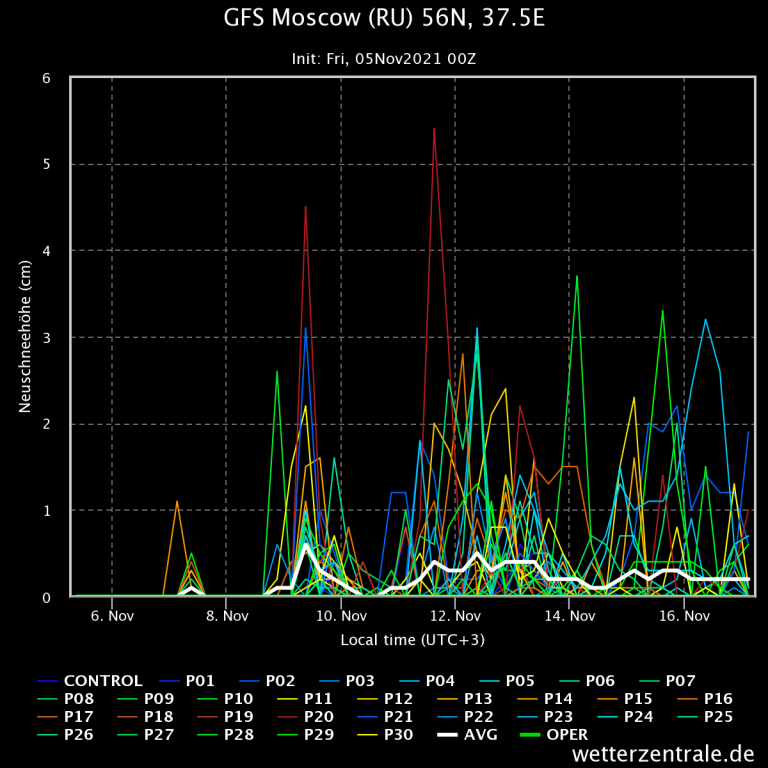Select the P11 legend entry
Image resolution: width=768 pixels, height=768 pixels.
(316, 698)
